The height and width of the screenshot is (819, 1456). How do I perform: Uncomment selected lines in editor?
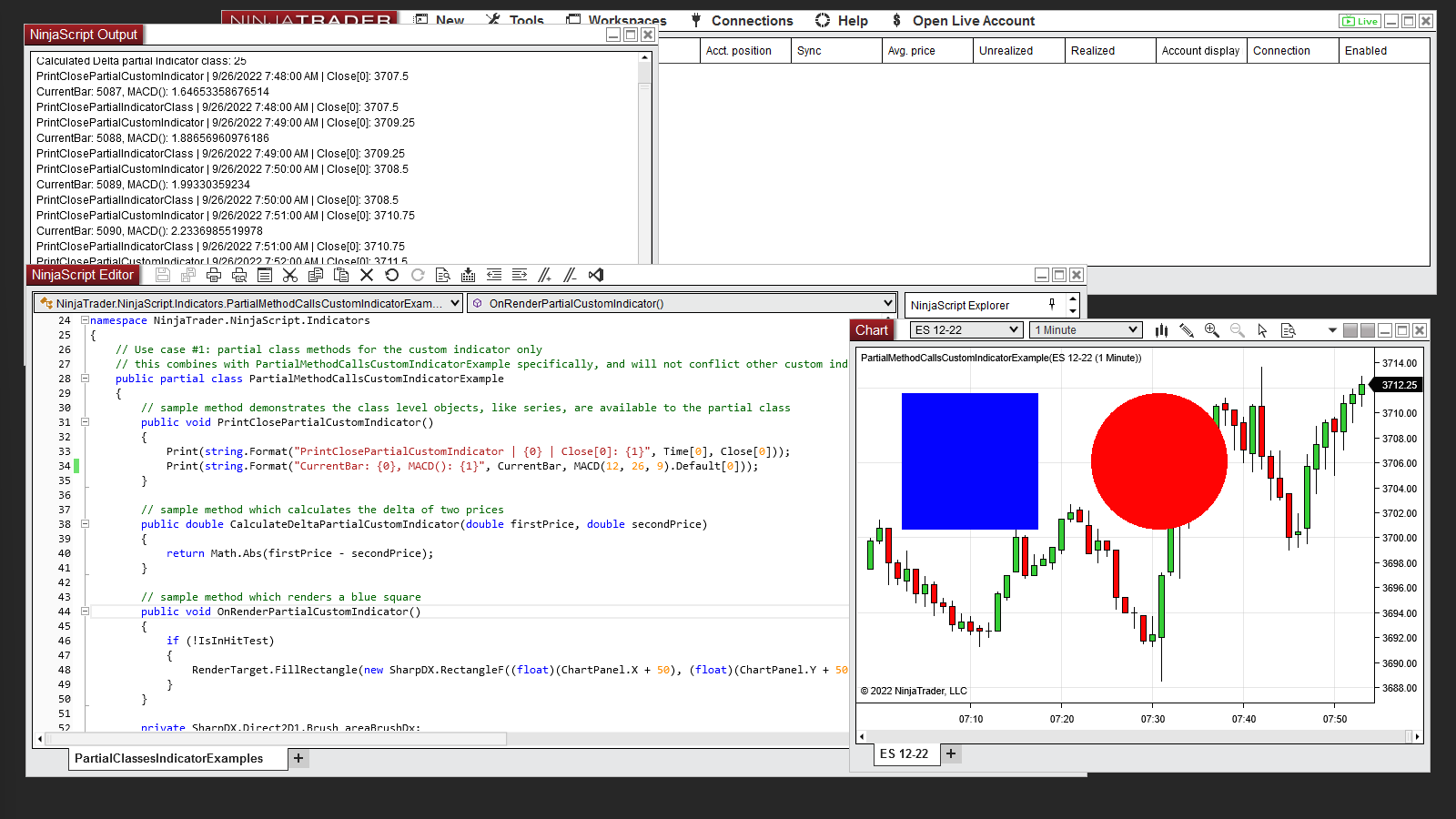pyautogui.click(x=571, y=275)
